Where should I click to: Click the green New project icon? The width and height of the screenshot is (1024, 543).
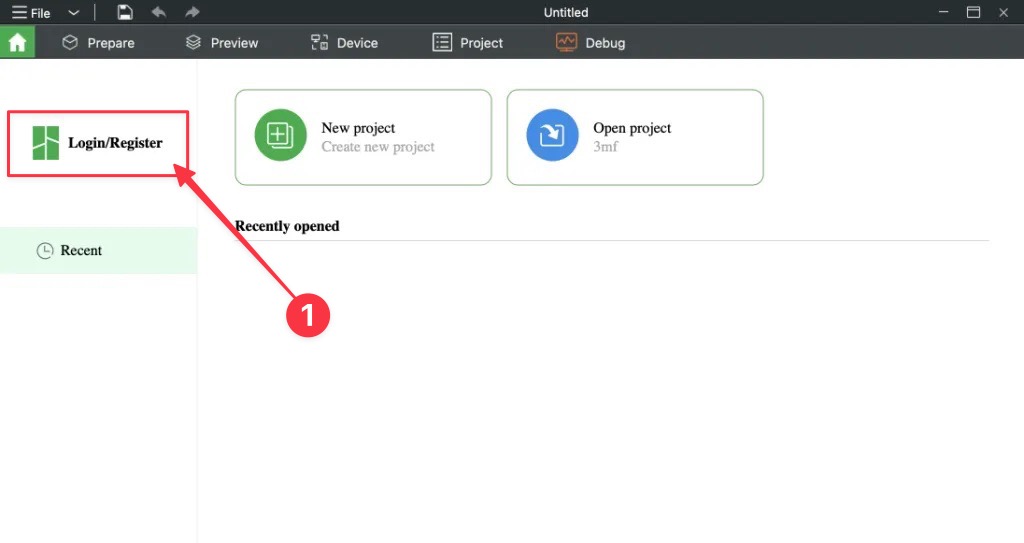pos(279,135)
